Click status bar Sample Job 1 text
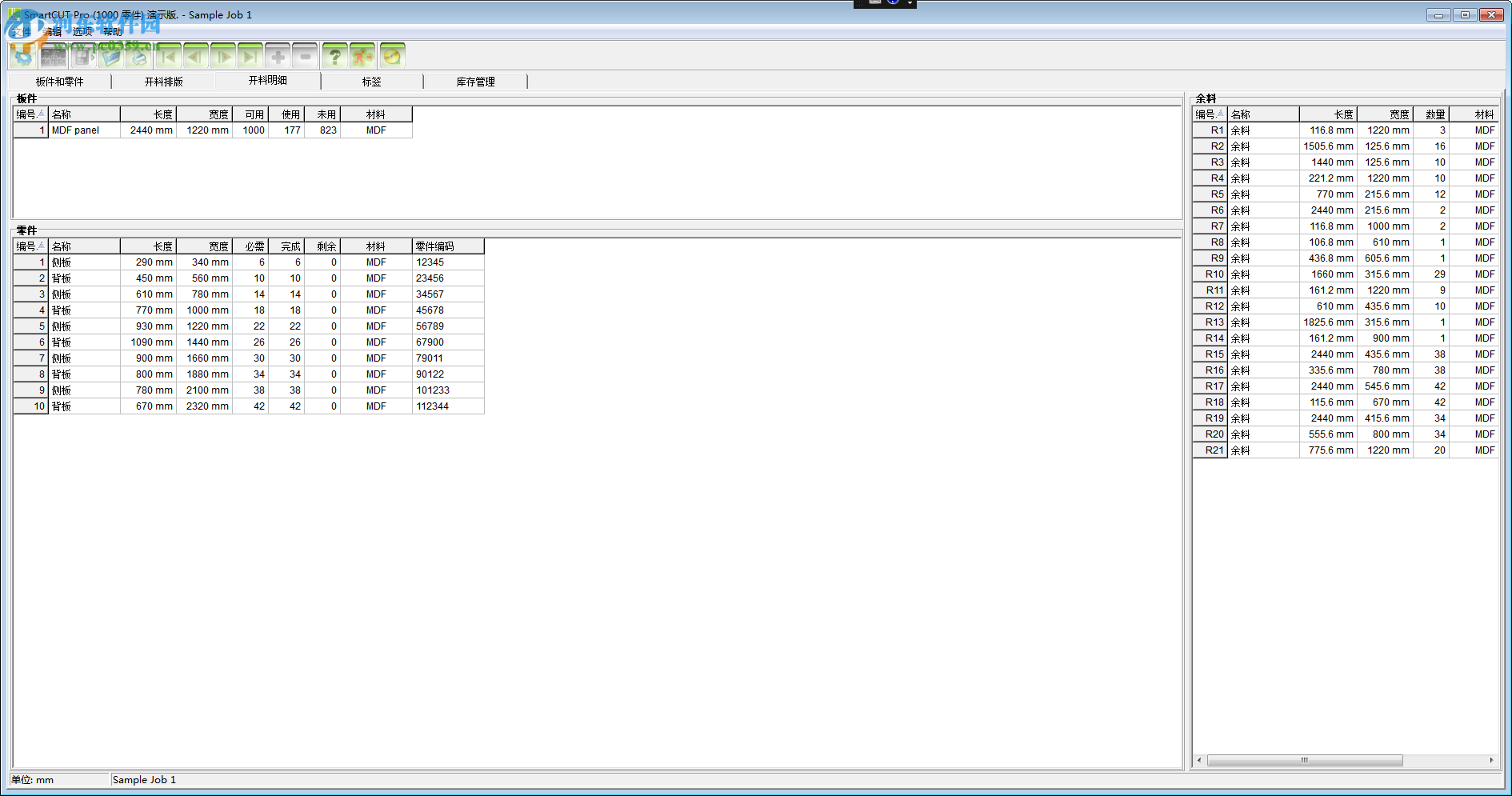1512x796 pixels. tap(144, 780)
